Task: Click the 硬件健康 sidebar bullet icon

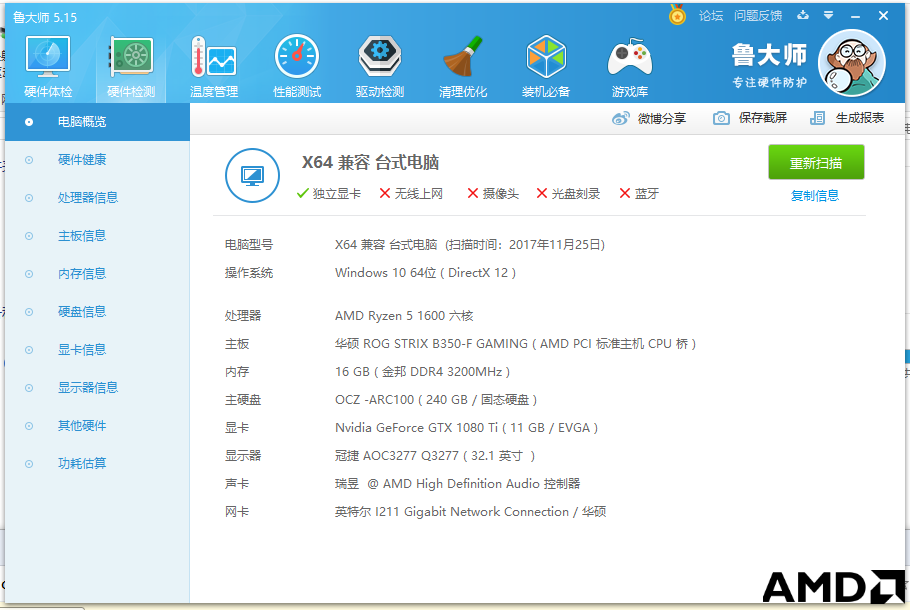Action: (29, 160)
